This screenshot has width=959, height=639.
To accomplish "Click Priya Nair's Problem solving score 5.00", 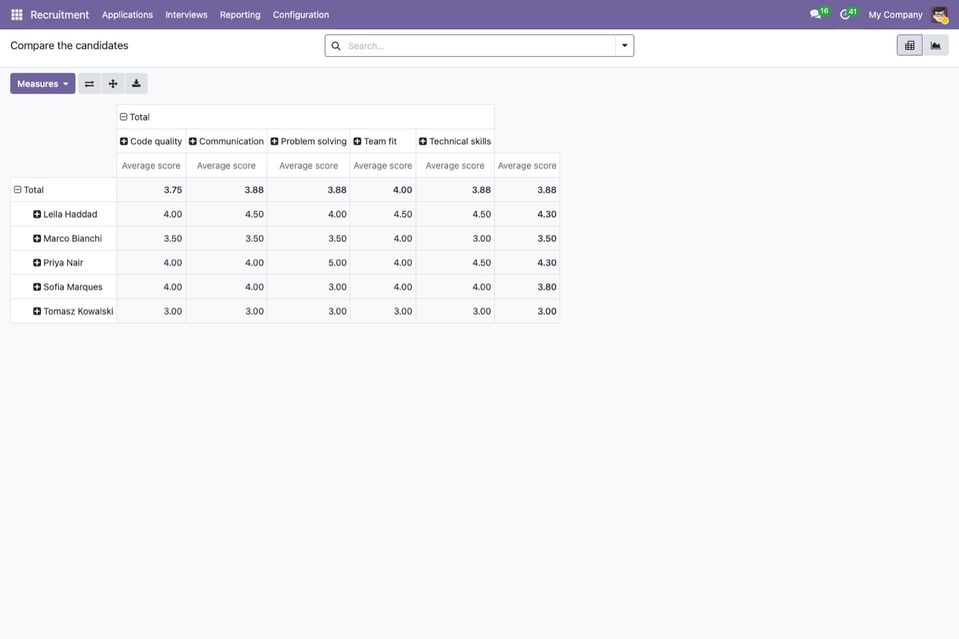I will point(308,263).
